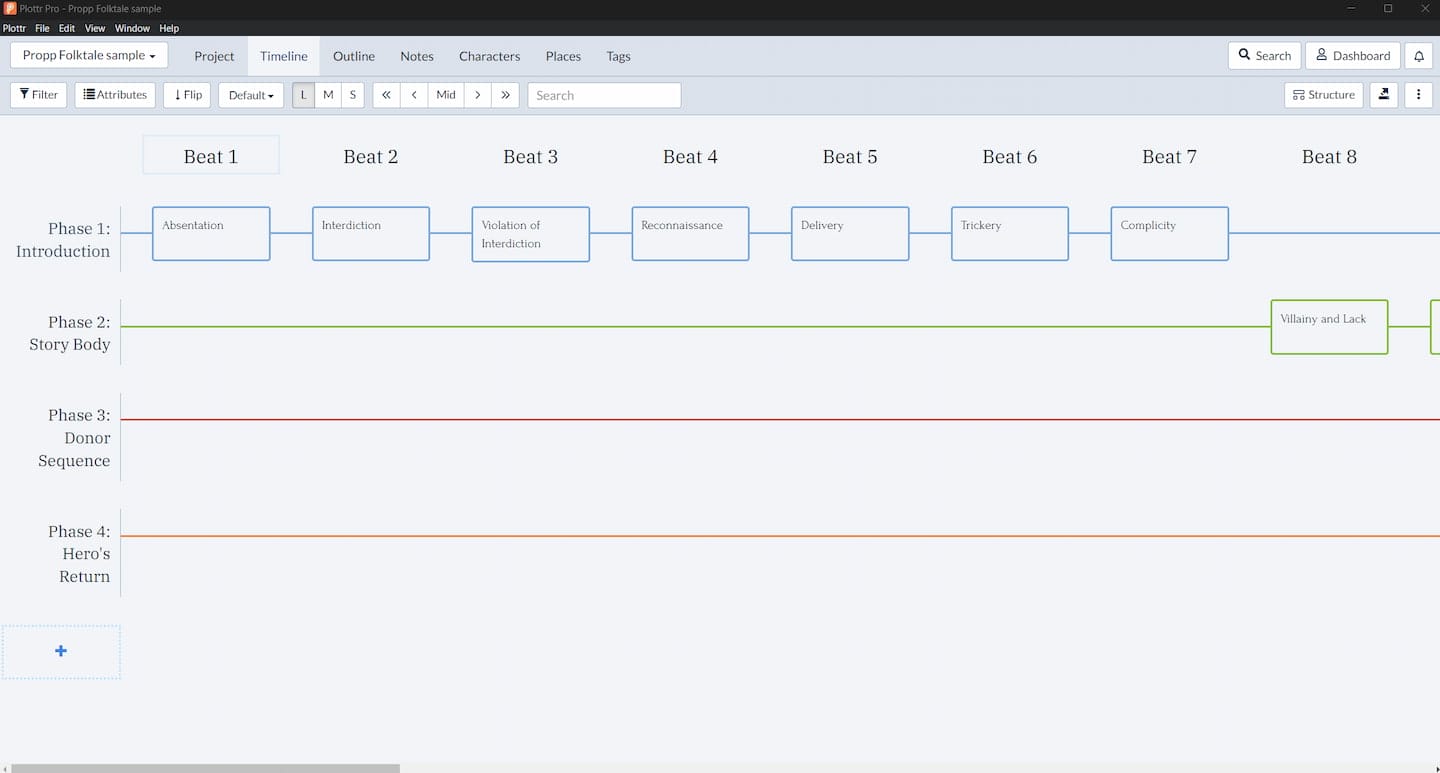Jump to first beat with double-left chevron
The height and width of the screenshot is (773, 1440).
click(386, 94)
